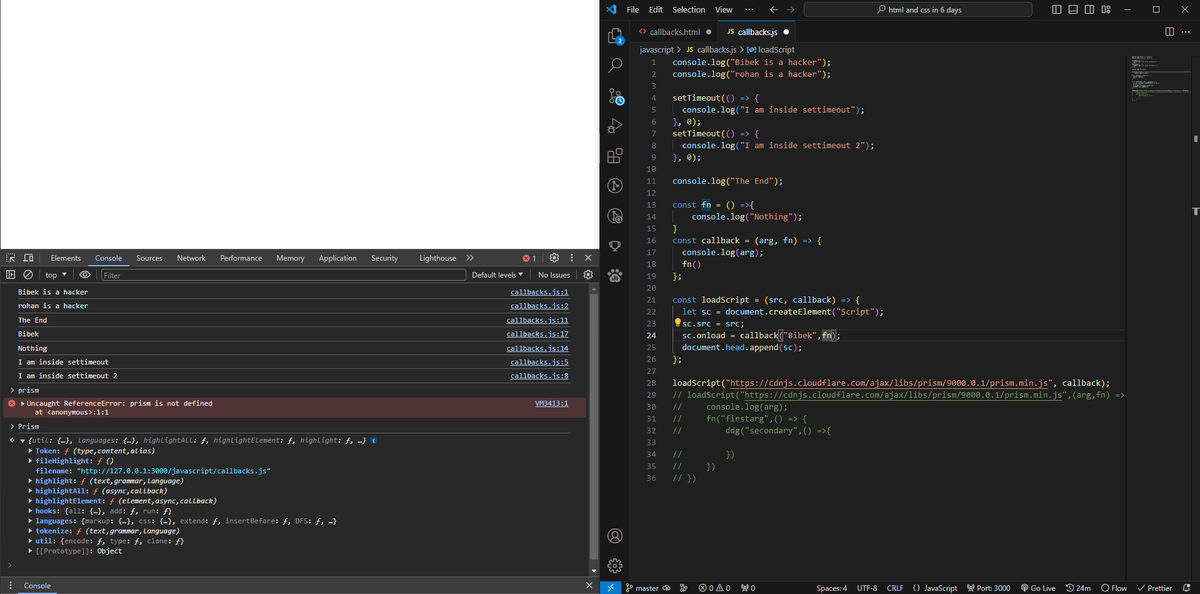Toggle Go Live server
Image resolution: width=1200 pixels, height=594 pixels.
pyautogui.click(x=1038, y=587)
